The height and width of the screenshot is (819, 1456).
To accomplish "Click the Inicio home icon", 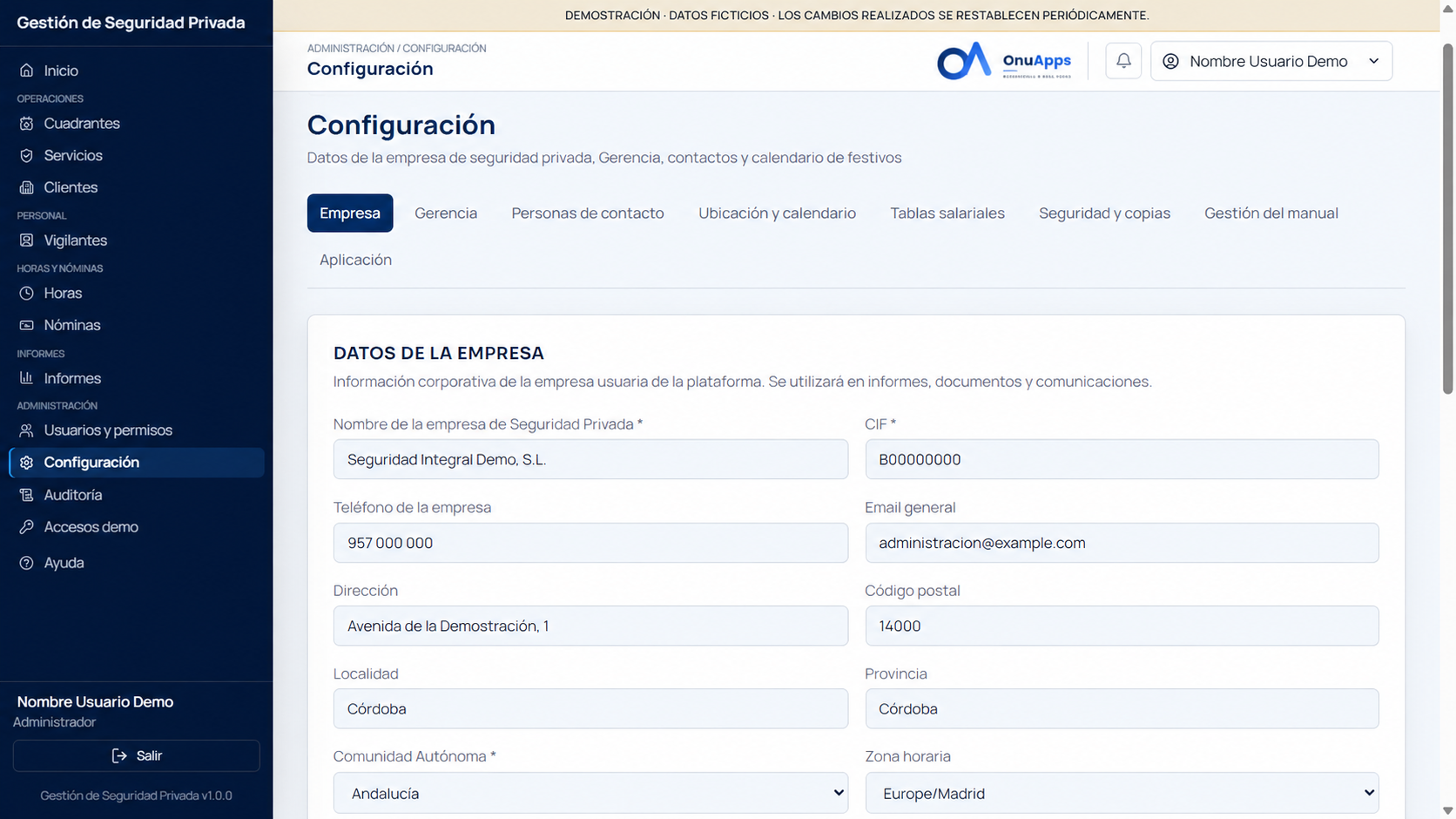I will 27,71.
